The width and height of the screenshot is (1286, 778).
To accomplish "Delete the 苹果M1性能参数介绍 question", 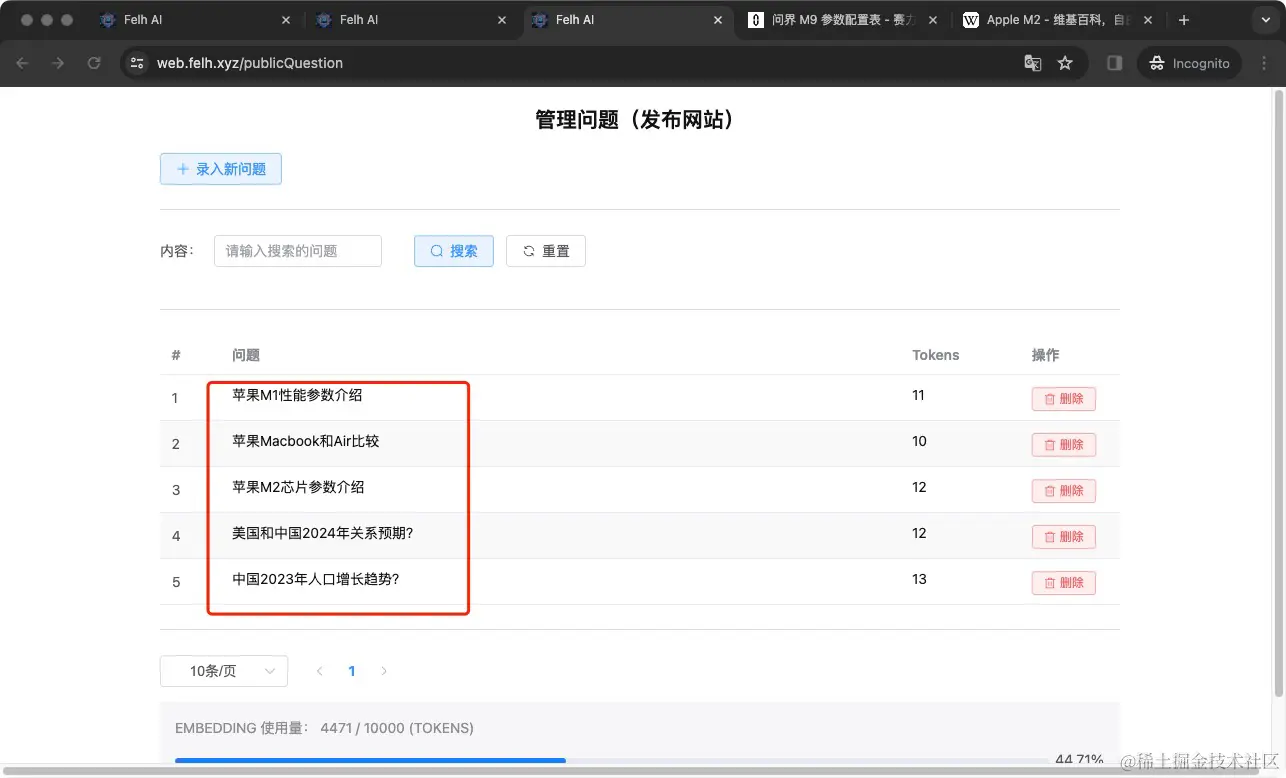I will tap(1064, 399).
